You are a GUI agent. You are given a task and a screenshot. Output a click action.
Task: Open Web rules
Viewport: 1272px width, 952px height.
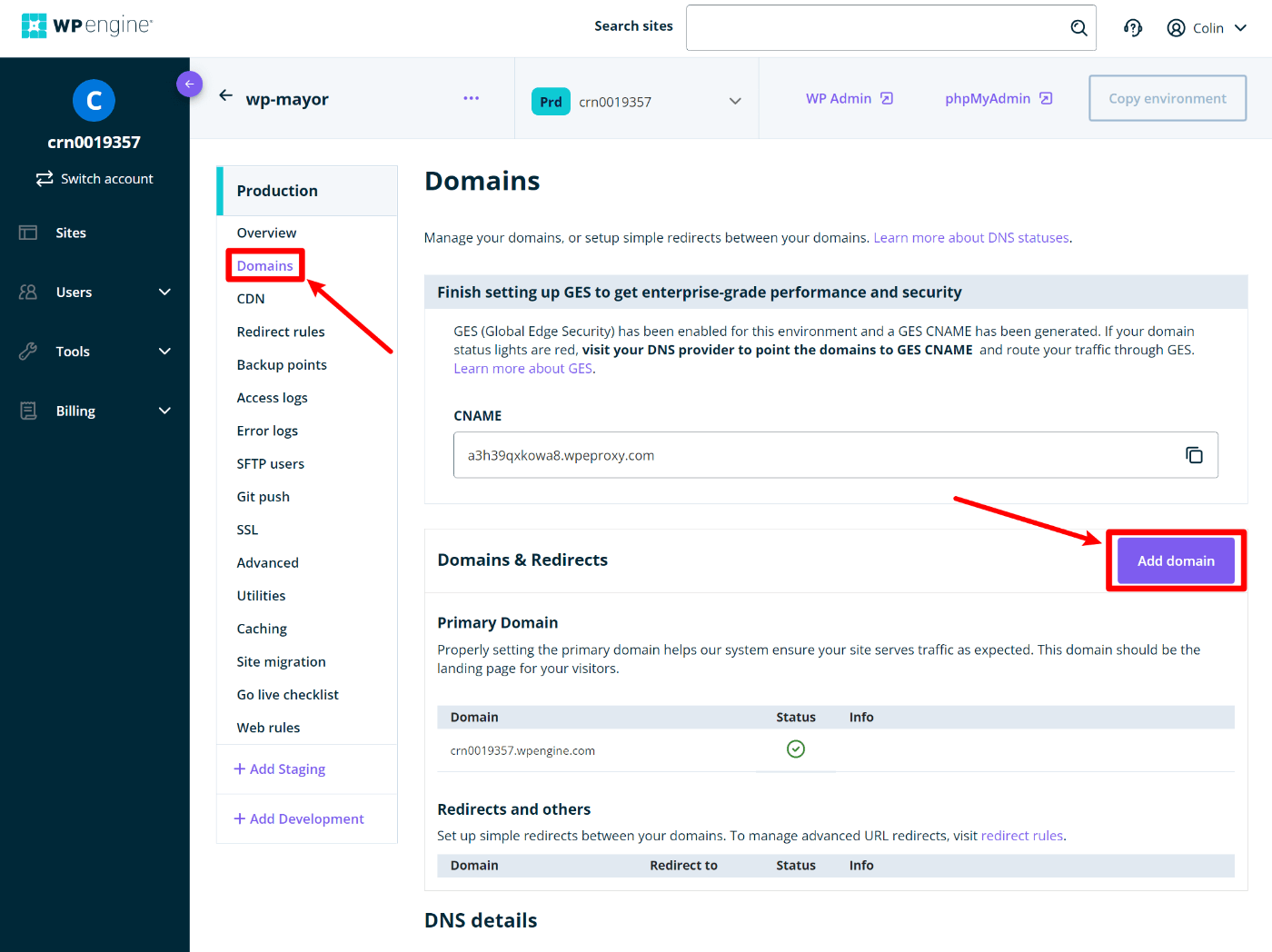[x=268, y=728]
